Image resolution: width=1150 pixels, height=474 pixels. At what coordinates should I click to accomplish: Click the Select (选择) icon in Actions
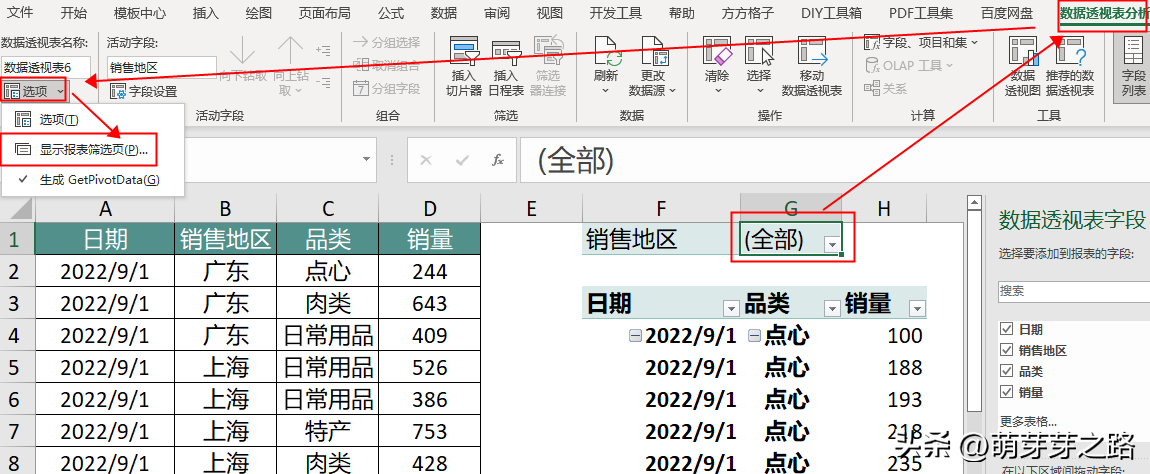(x=759, y=51)
